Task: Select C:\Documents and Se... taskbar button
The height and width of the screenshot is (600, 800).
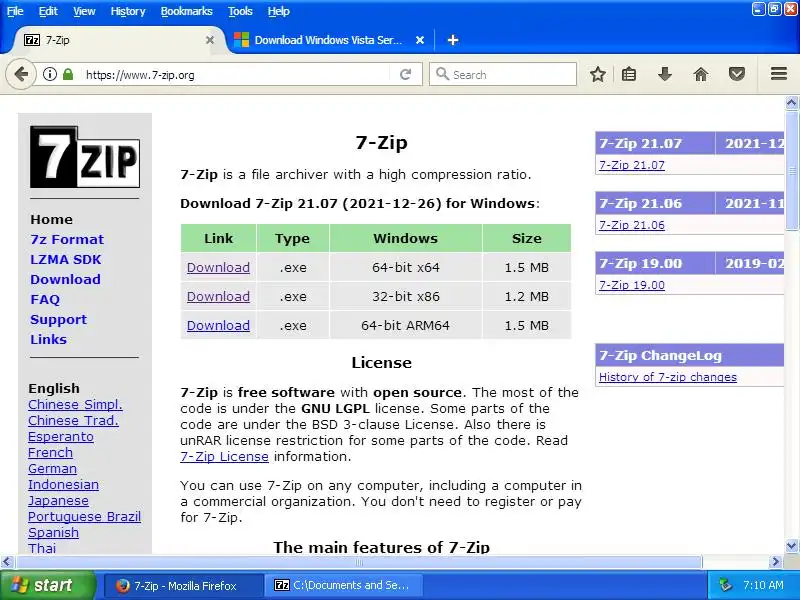Action: click(x=345, y=586)
